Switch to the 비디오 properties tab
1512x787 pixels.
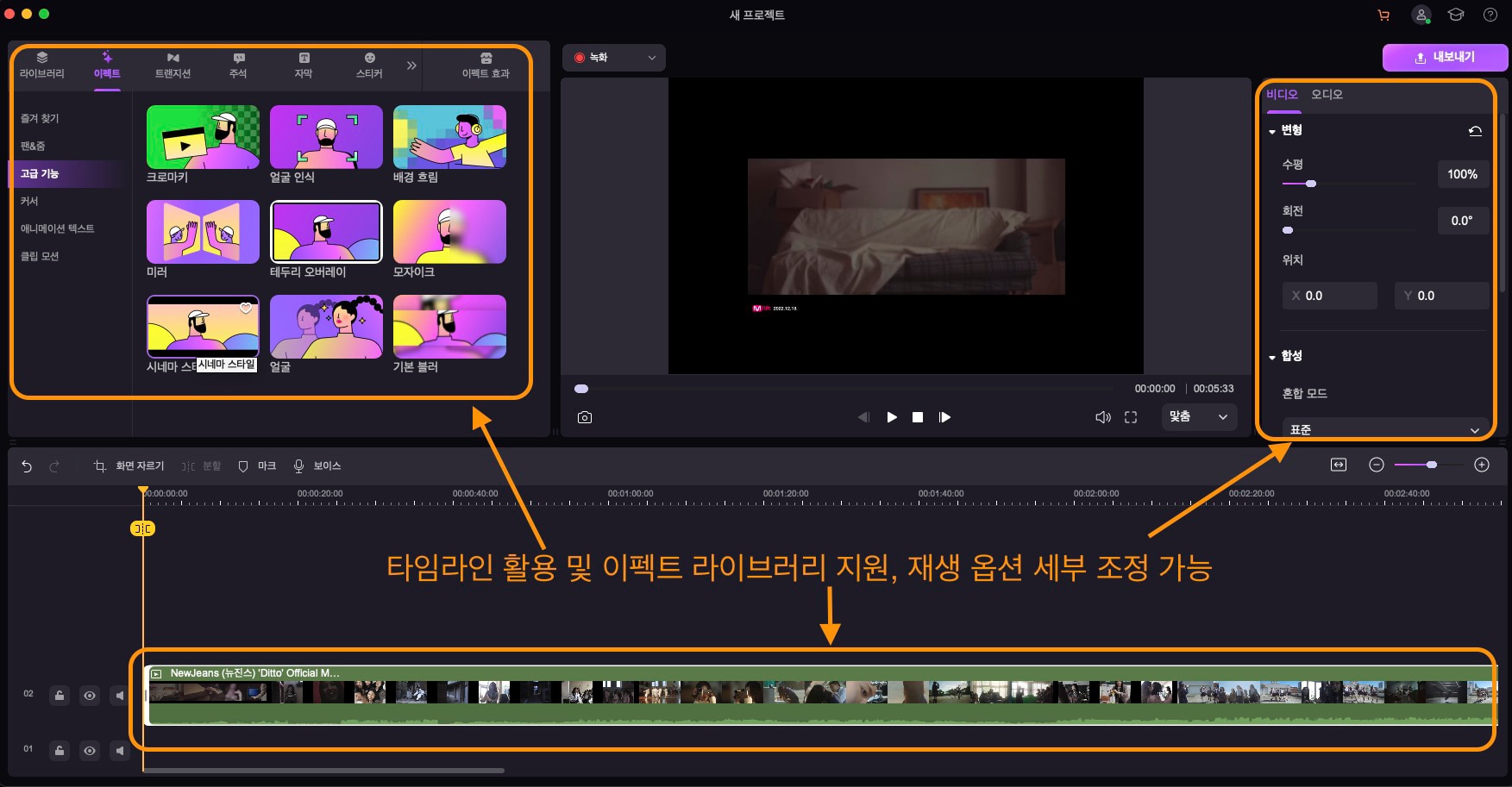[1282, 94]
